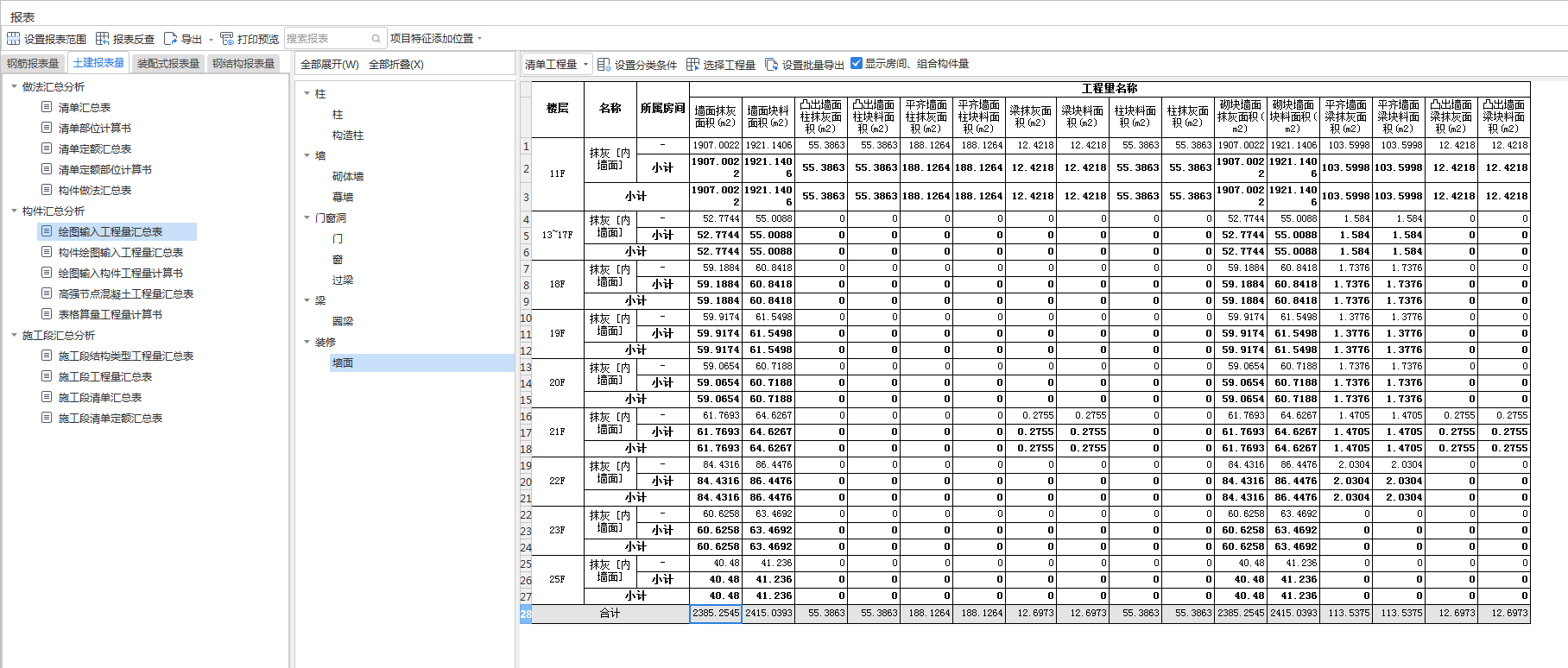Select 幕墙 in component tree

click(343, 197)
